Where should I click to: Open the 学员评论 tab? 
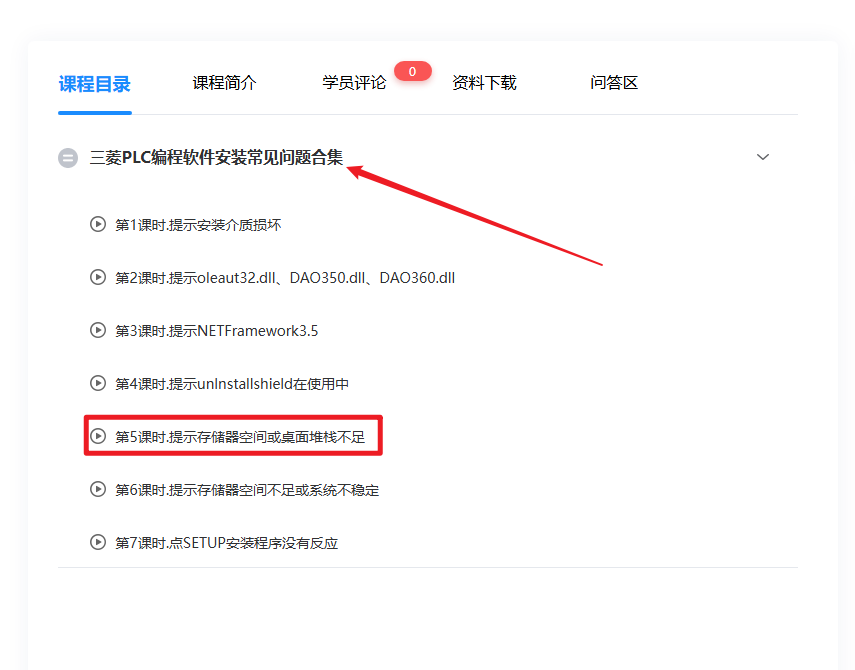(354, 83)
